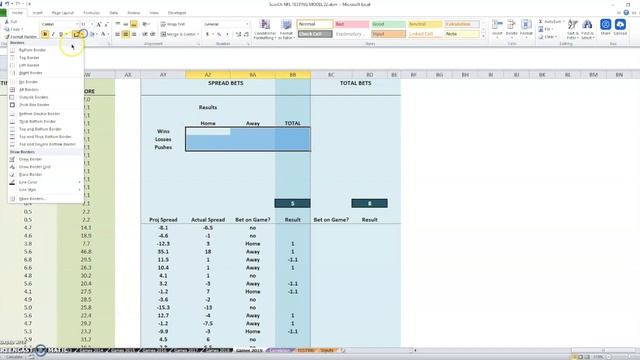Open the Clear dropdown in Editing group

pos(547,37)
